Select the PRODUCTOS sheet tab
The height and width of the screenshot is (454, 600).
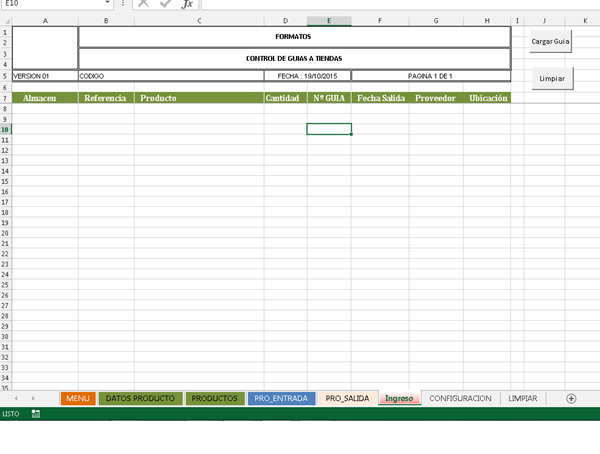(215, 398)
